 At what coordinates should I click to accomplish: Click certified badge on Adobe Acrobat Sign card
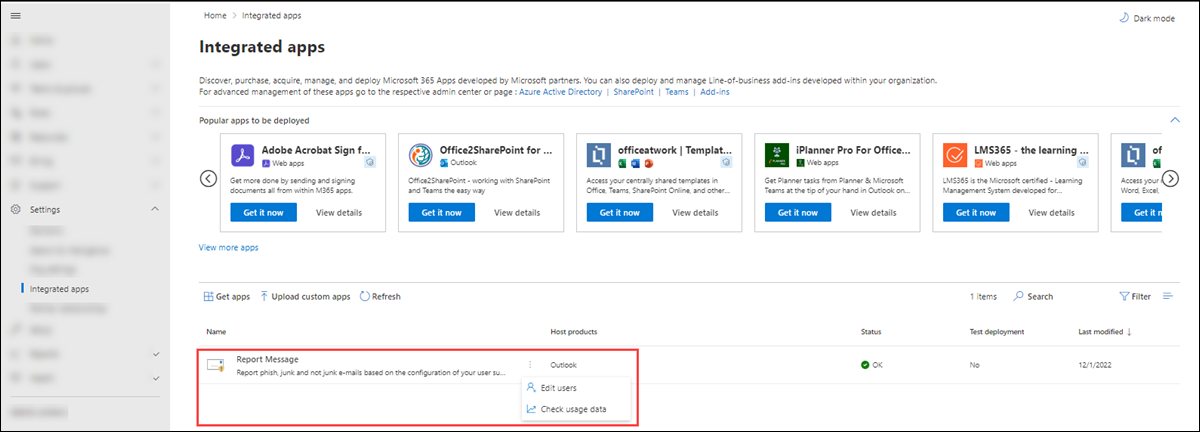(x=370, y=161)
